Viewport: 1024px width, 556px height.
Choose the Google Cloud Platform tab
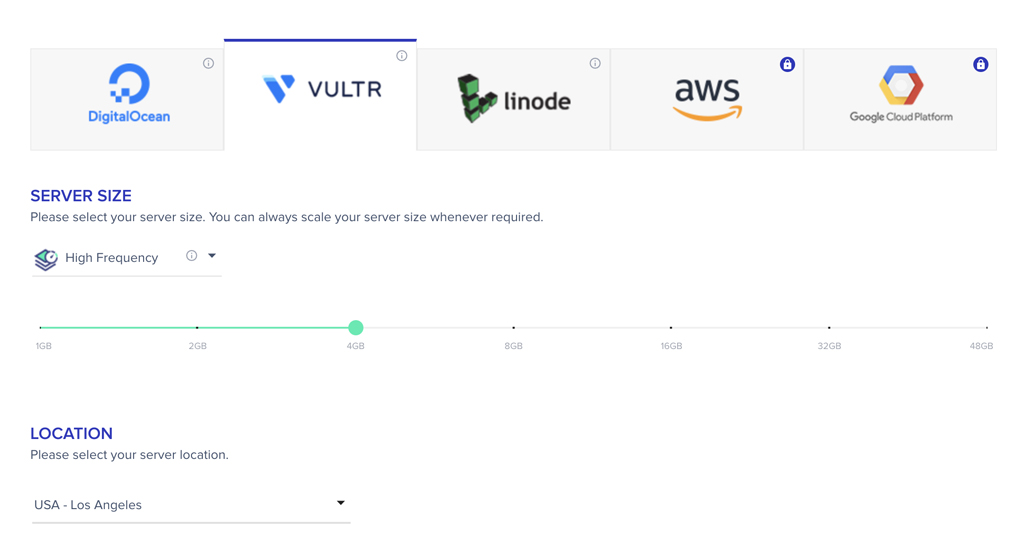[900, 99]
